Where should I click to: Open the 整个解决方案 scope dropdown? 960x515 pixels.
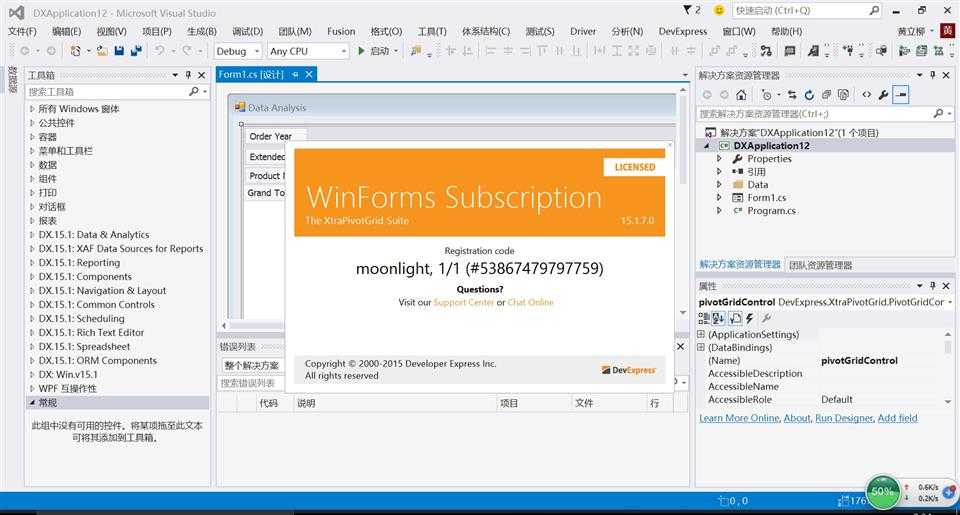(x=253, y=366)
